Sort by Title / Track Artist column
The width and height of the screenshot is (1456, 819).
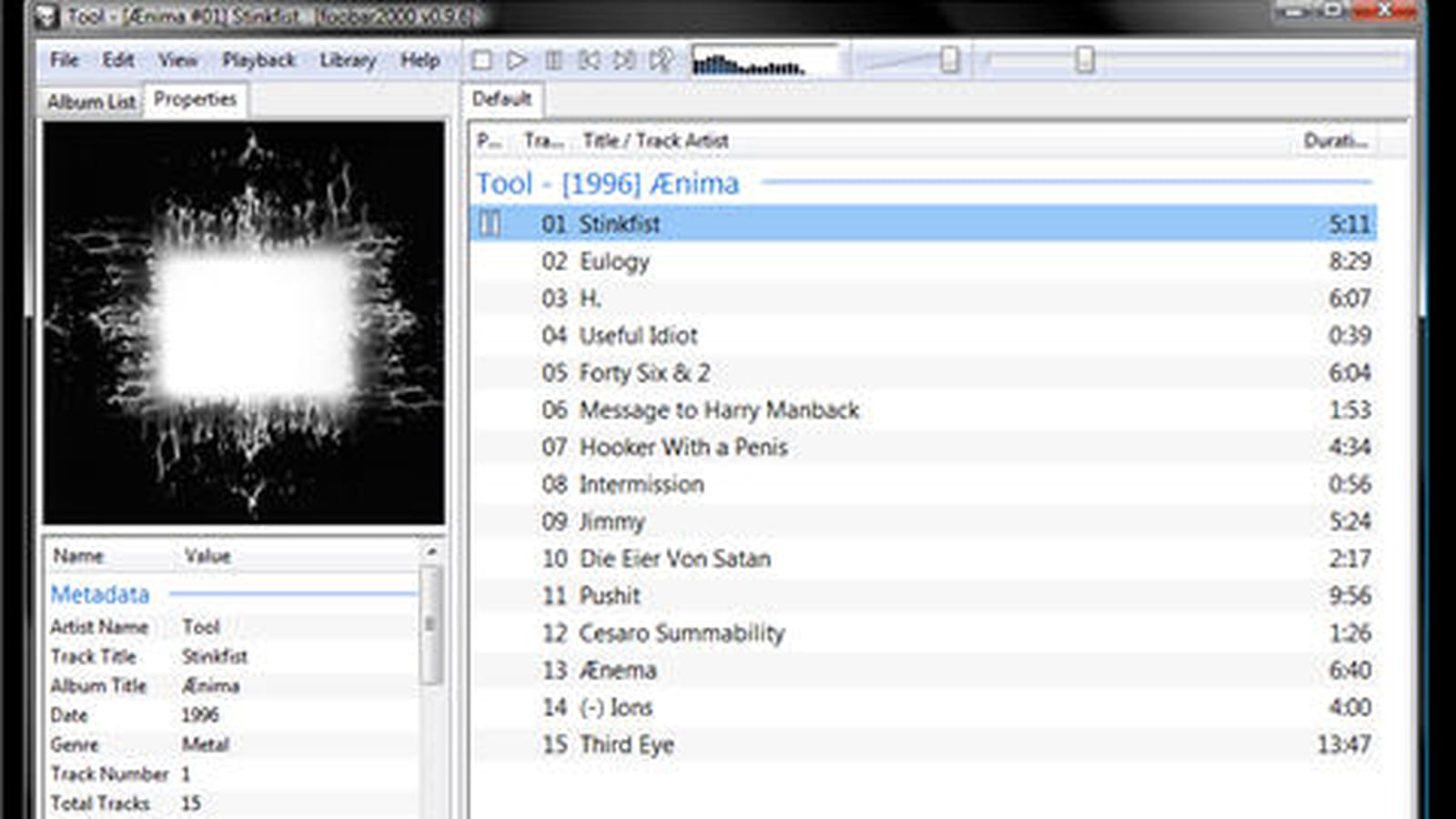coord(655,141)
